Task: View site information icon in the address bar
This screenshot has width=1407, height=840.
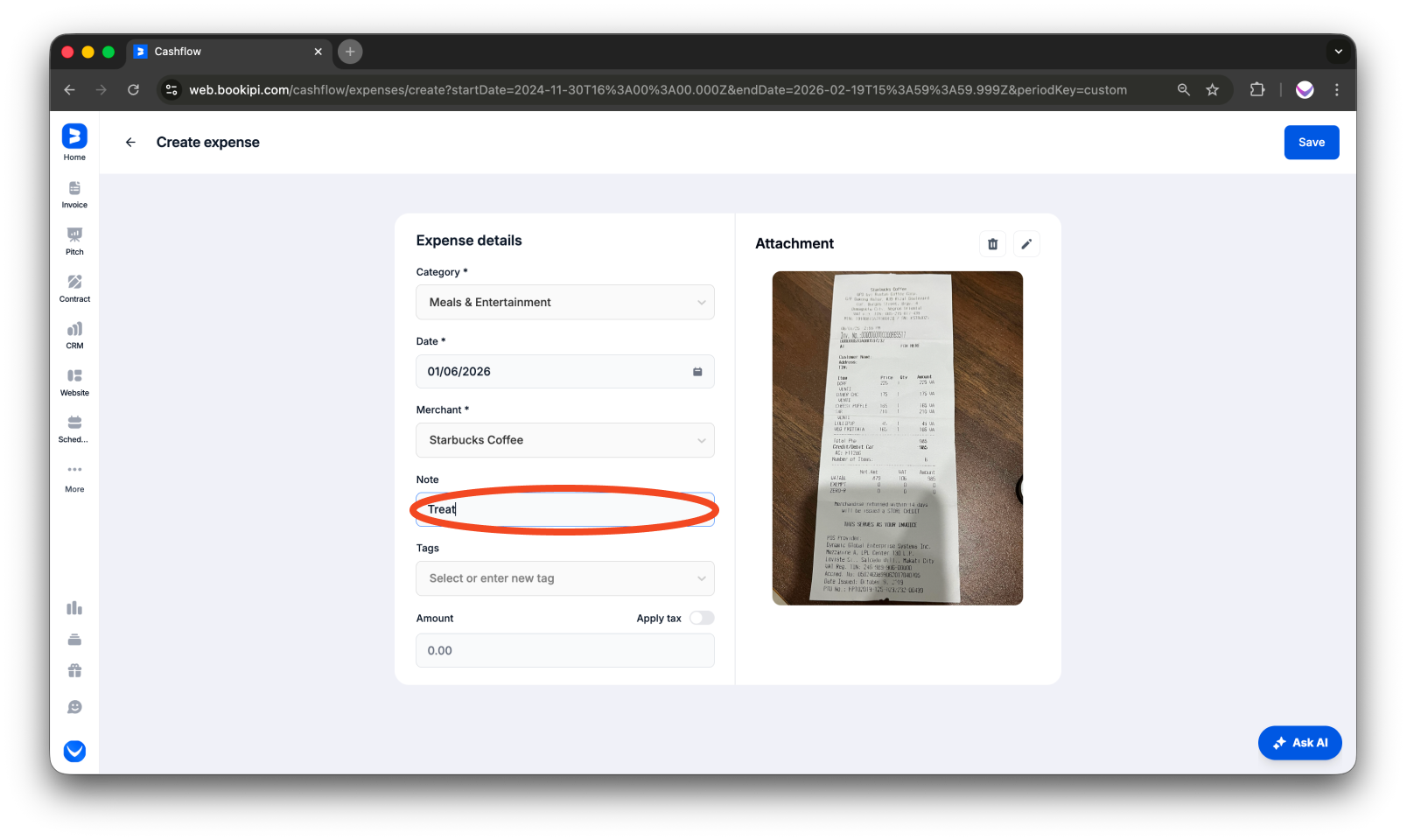Action: point(171,90)
